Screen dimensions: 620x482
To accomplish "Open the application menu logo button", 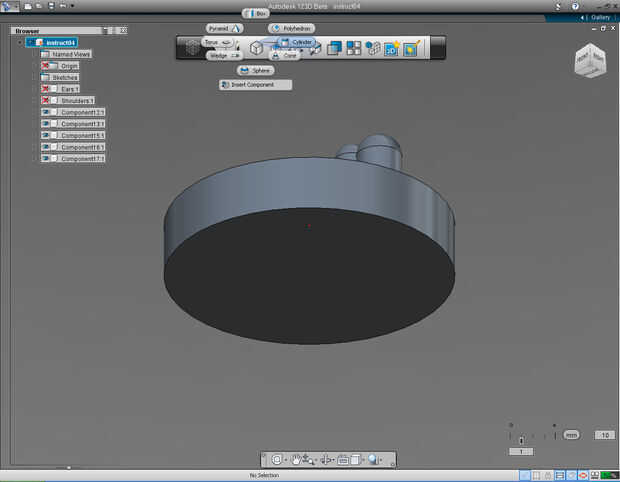I will click(7, 6).
